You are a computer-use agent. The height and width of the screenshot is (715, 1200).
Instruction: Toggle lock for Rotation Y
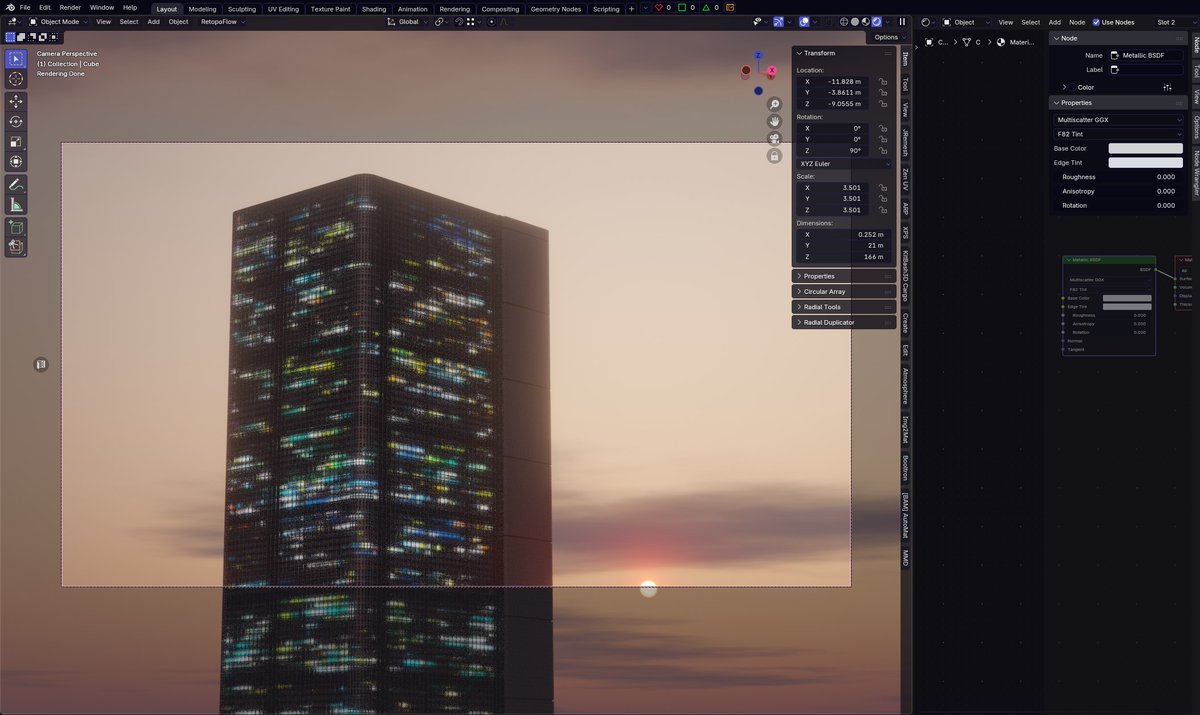(883, 139)
